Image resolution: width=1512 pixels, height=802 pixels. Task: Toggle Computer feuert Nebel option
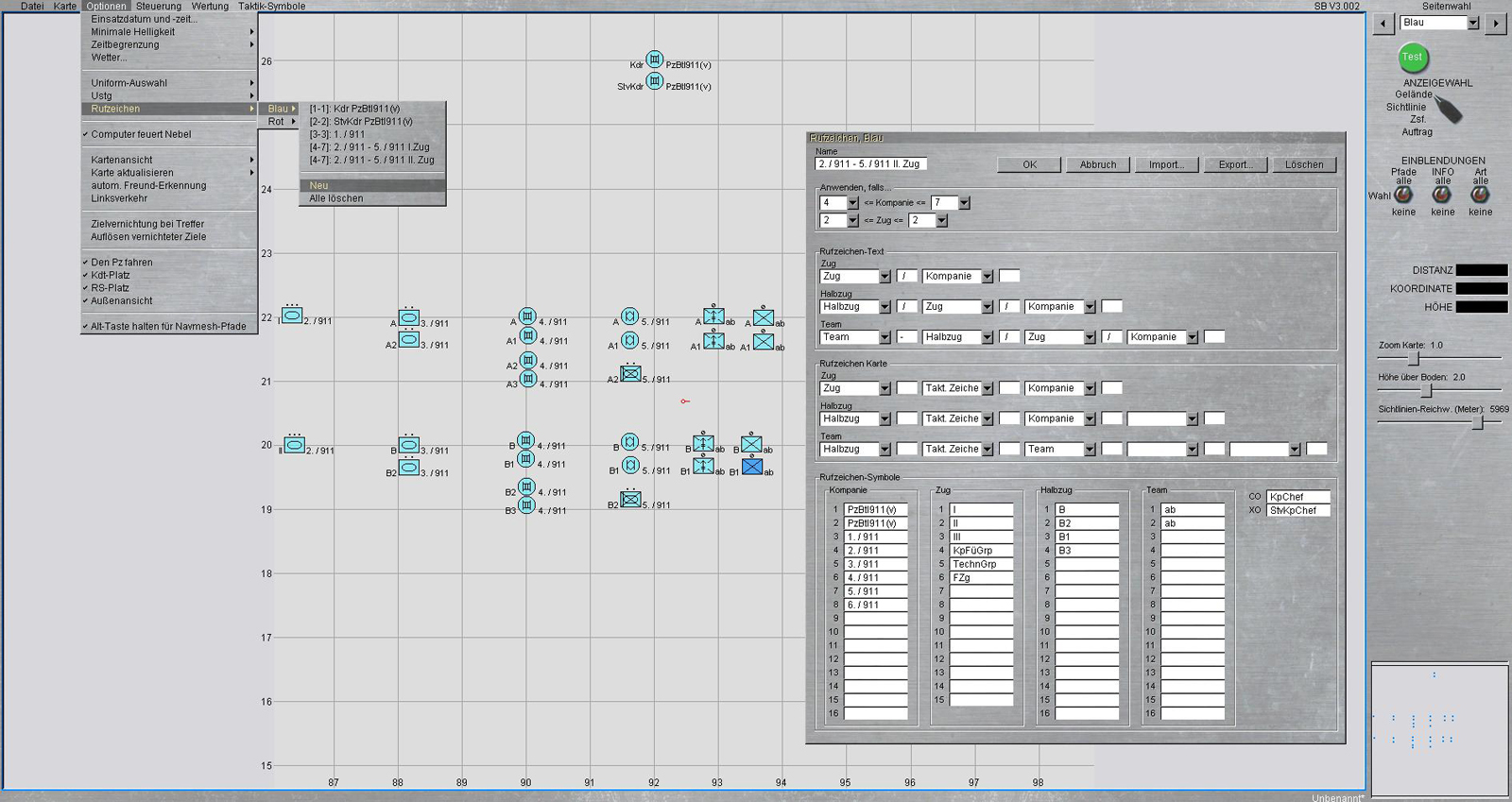coord(141,134)
